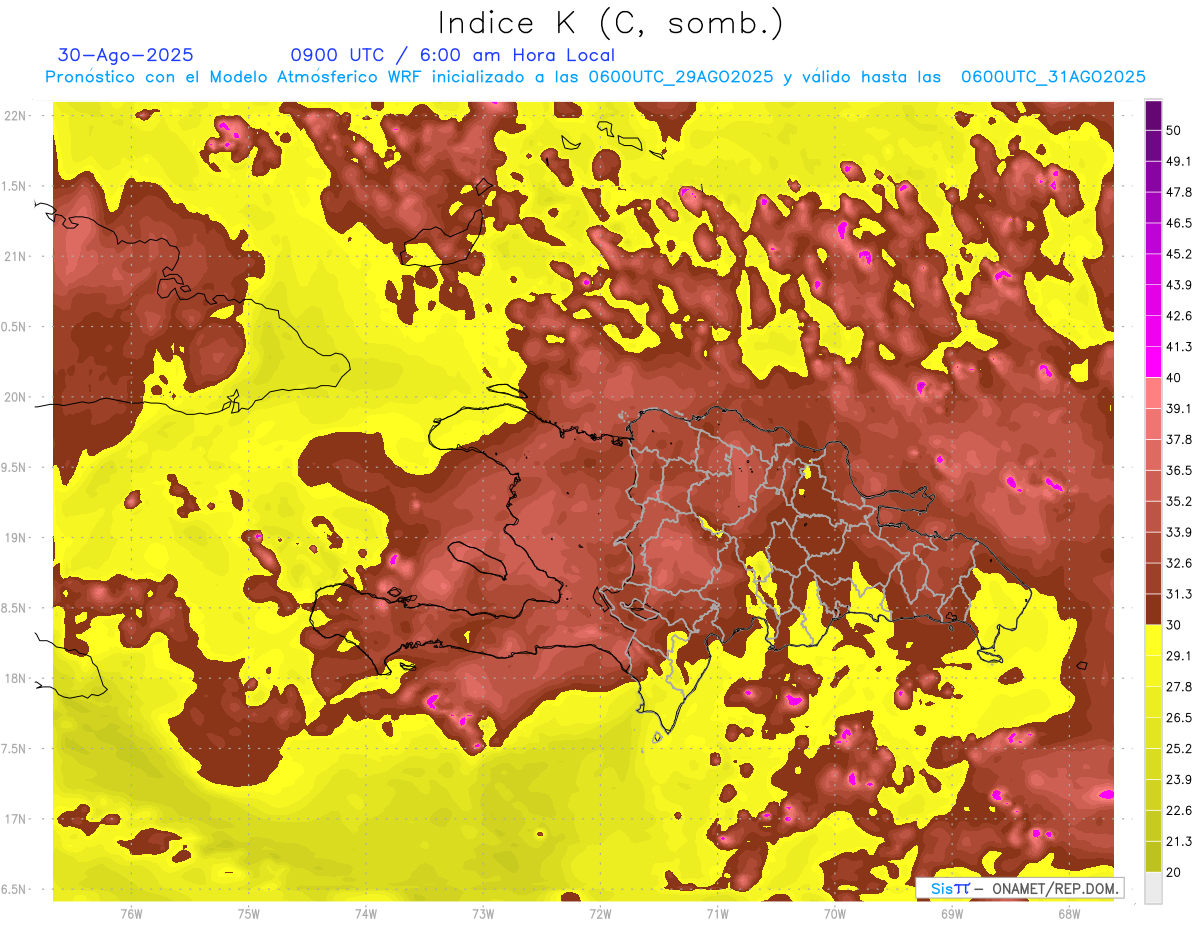Image resolution: width=1200 pixels, height=927 pixels.
Task: Pick the dark purple swatch above 50
Action: [x=1154, y=115]
